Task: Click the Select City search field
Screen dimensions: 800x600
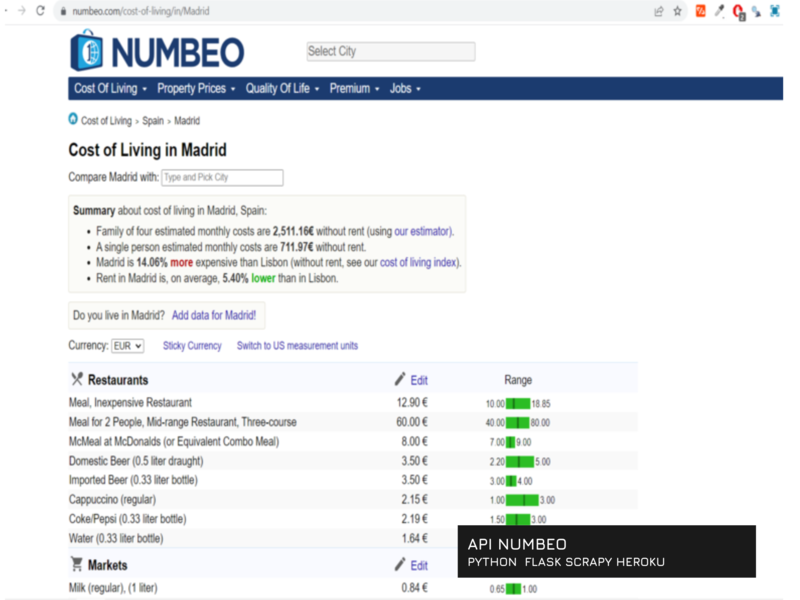Action: coord(391,52)
